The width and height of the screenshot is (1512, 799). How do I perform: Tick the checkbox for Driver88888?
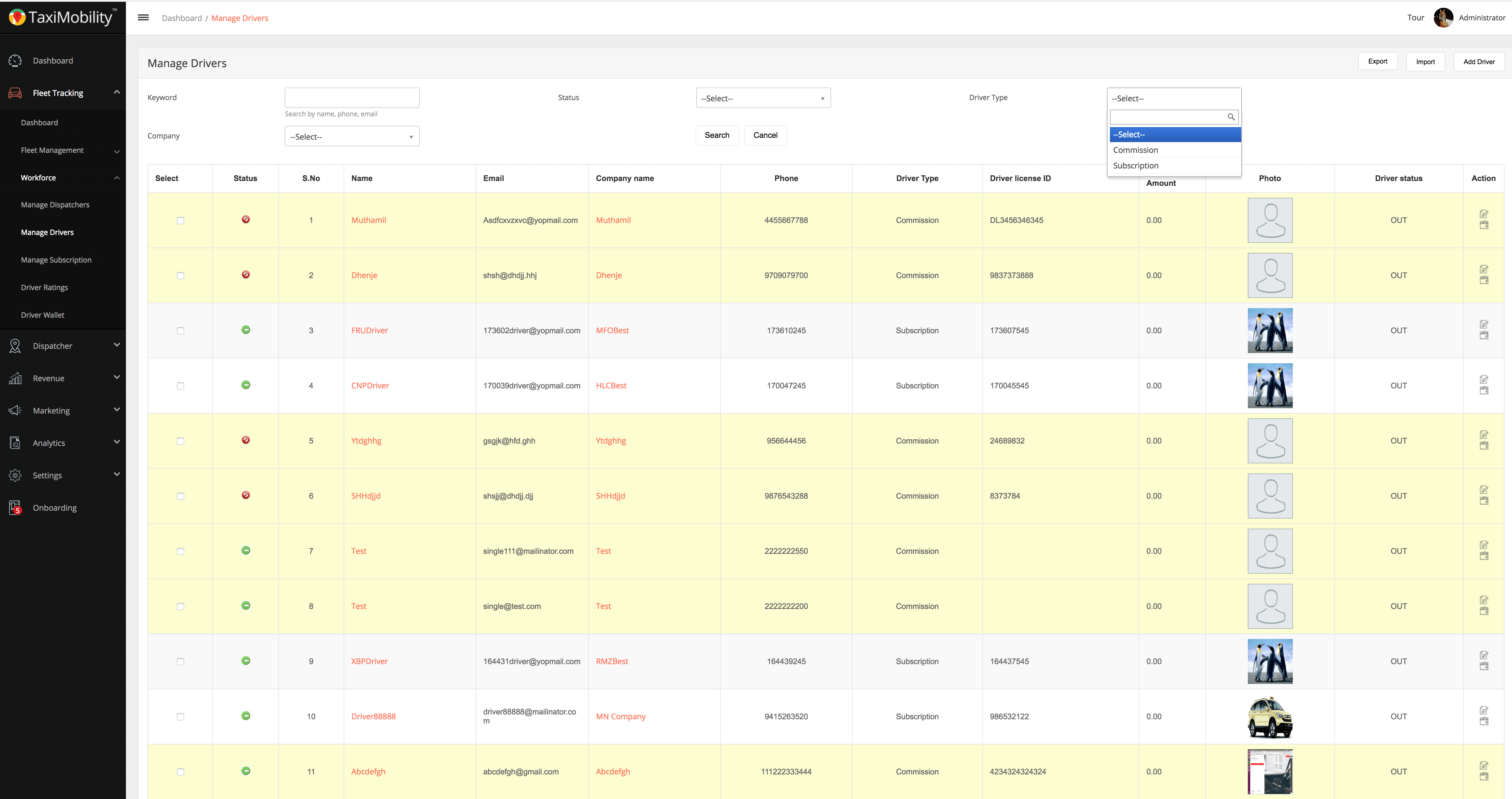[x=180, y=717]
